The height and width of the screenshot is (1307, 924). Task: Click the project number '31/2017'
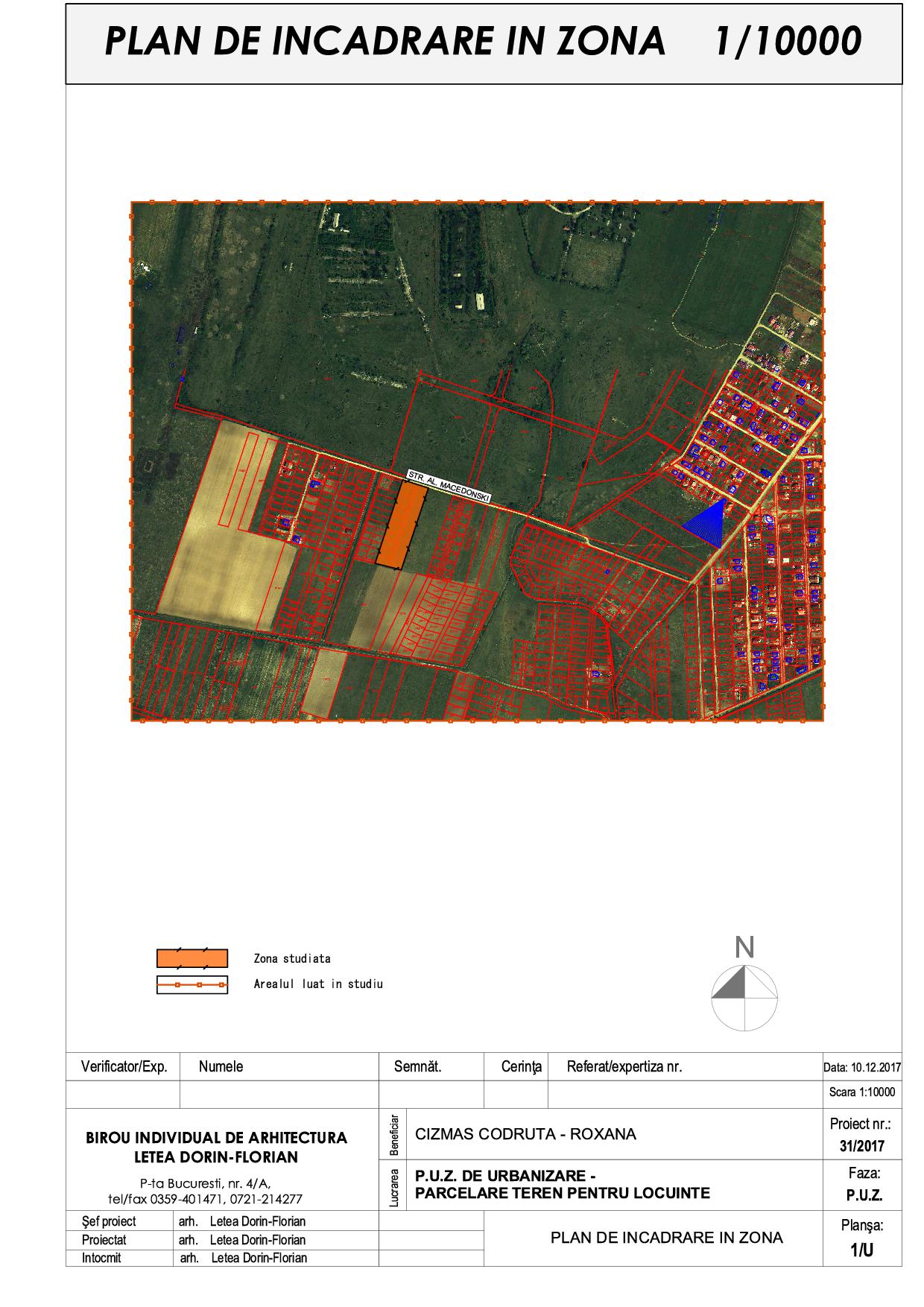(x=861, y=1146)
